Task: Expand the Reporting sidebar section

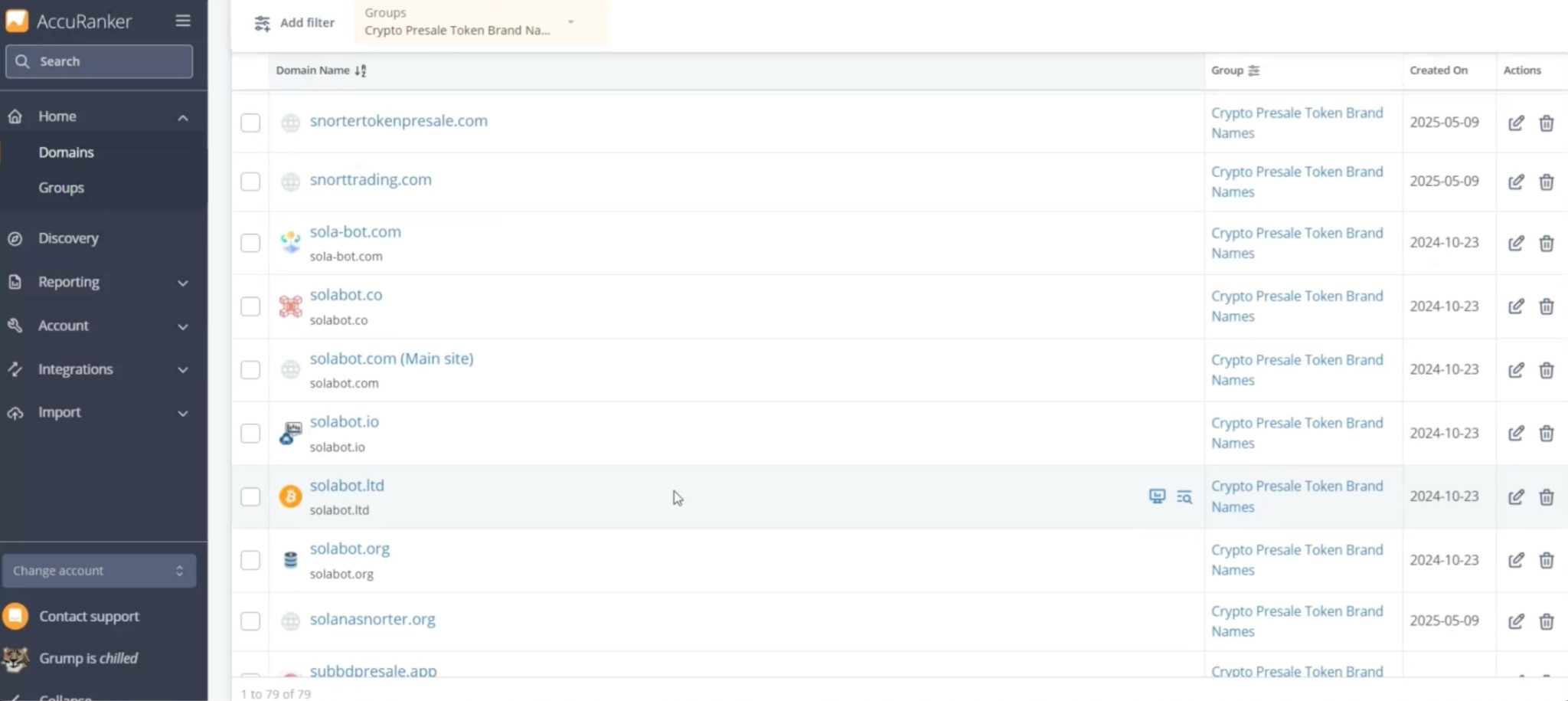Action: 182,283
